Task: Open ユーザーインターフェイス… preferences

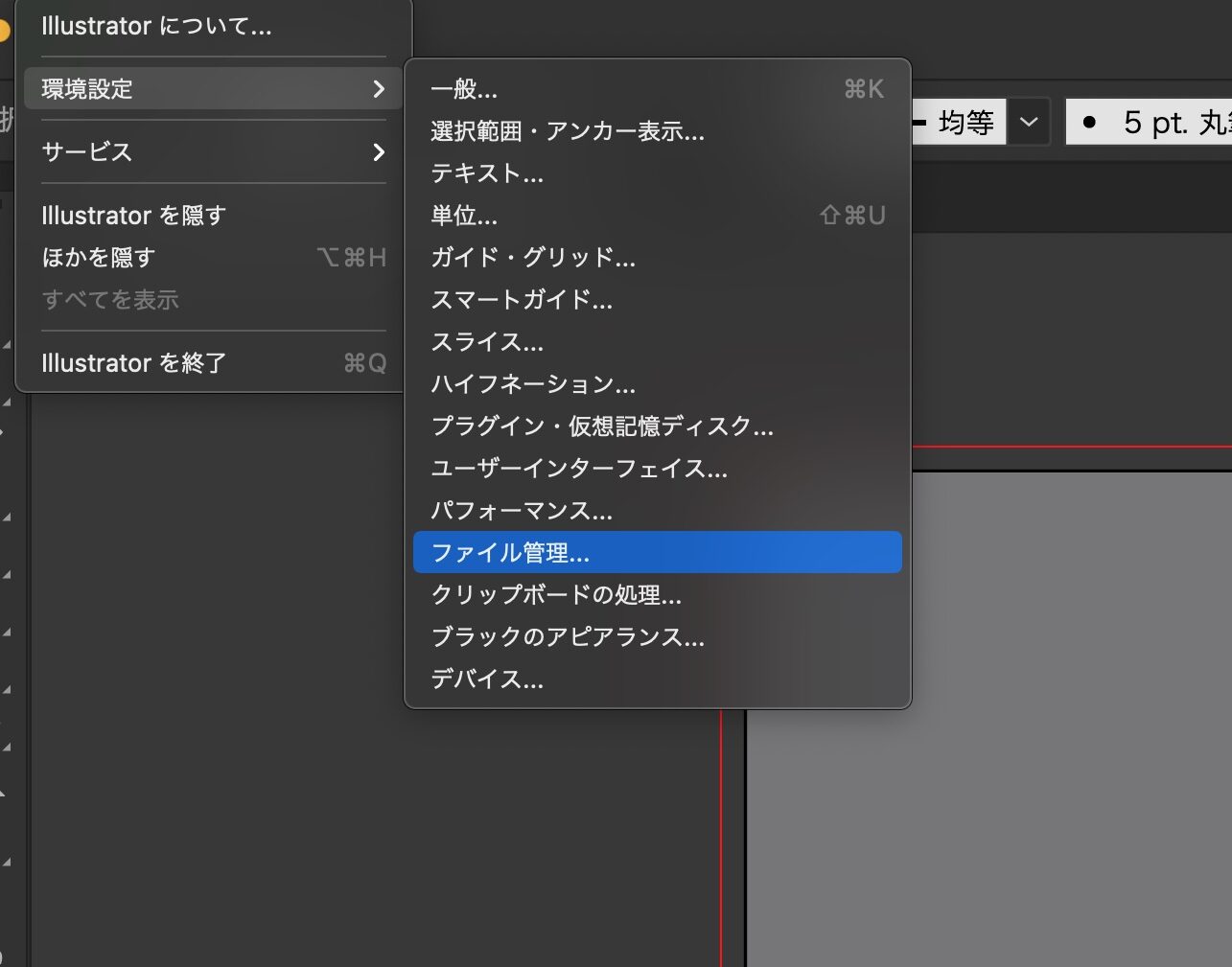Action: click(x=658, y=469)
